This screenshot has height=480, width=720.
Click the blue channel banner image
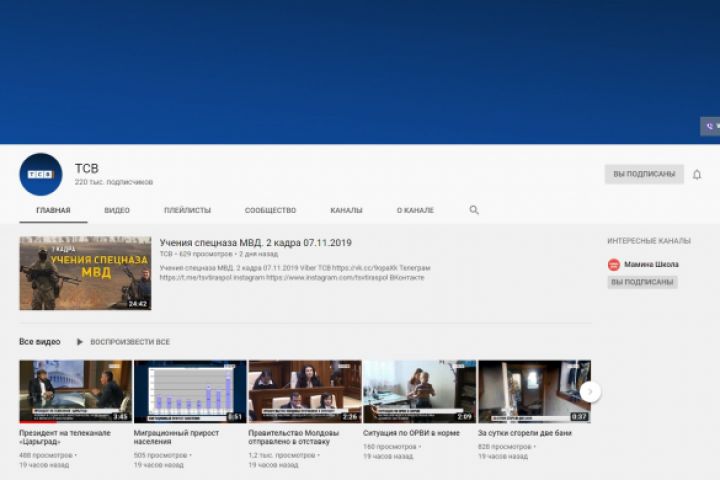pyautogui.click(x=360, y=72)
